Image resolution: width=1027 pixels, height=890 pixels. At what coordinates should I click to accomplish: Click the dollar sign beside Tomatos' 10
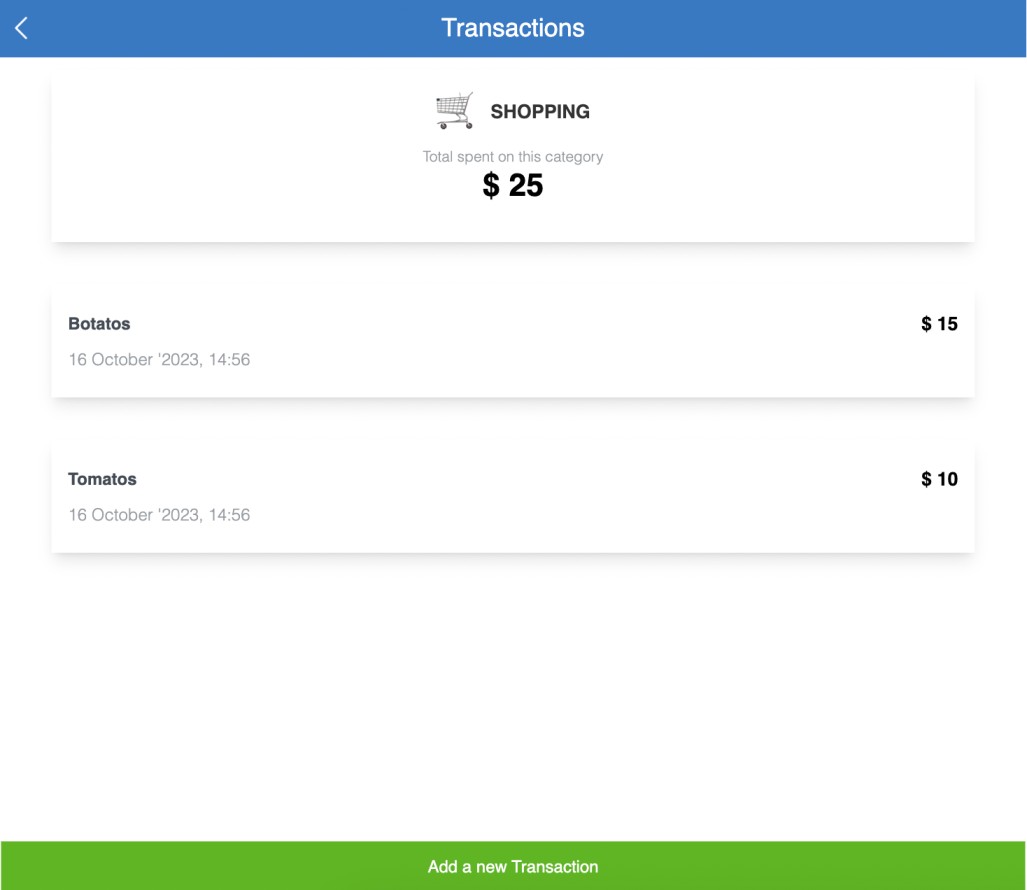click(x=926, y=479)
